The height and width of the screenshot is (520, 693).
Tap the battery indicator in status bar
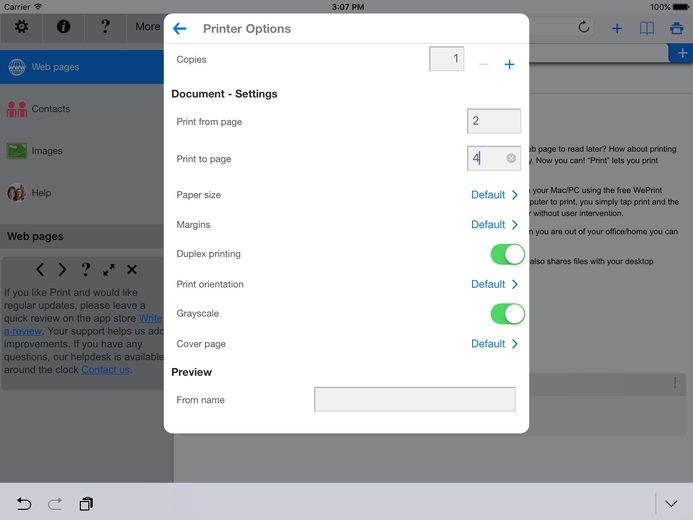pos(681,7)
